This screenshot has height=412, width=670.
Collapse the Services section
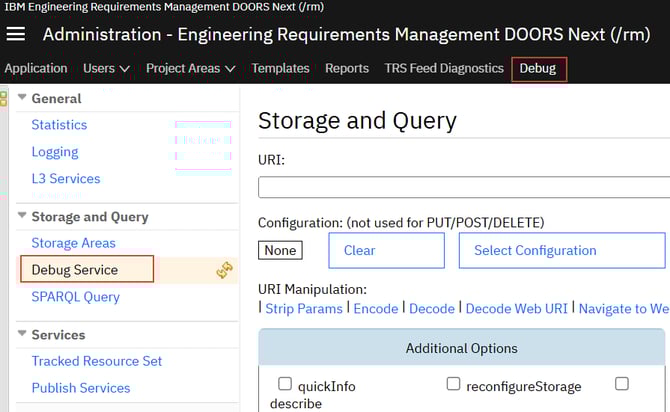(x=23, y=335)
